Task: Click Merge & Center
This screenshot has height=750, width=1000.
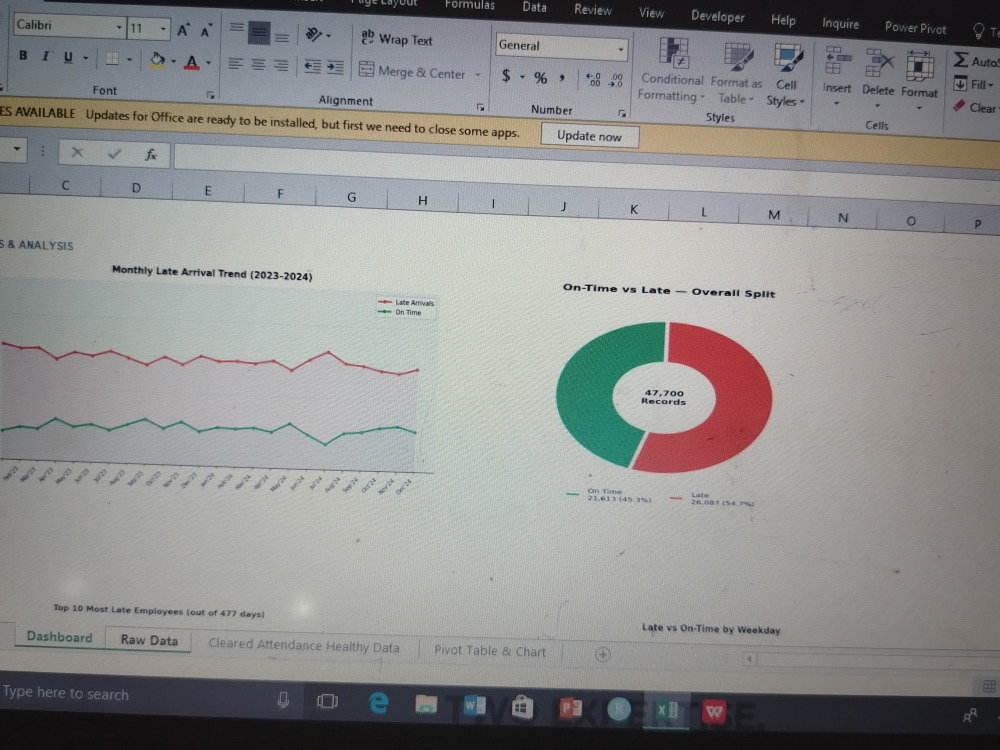Action: click(x=412, y=71)
